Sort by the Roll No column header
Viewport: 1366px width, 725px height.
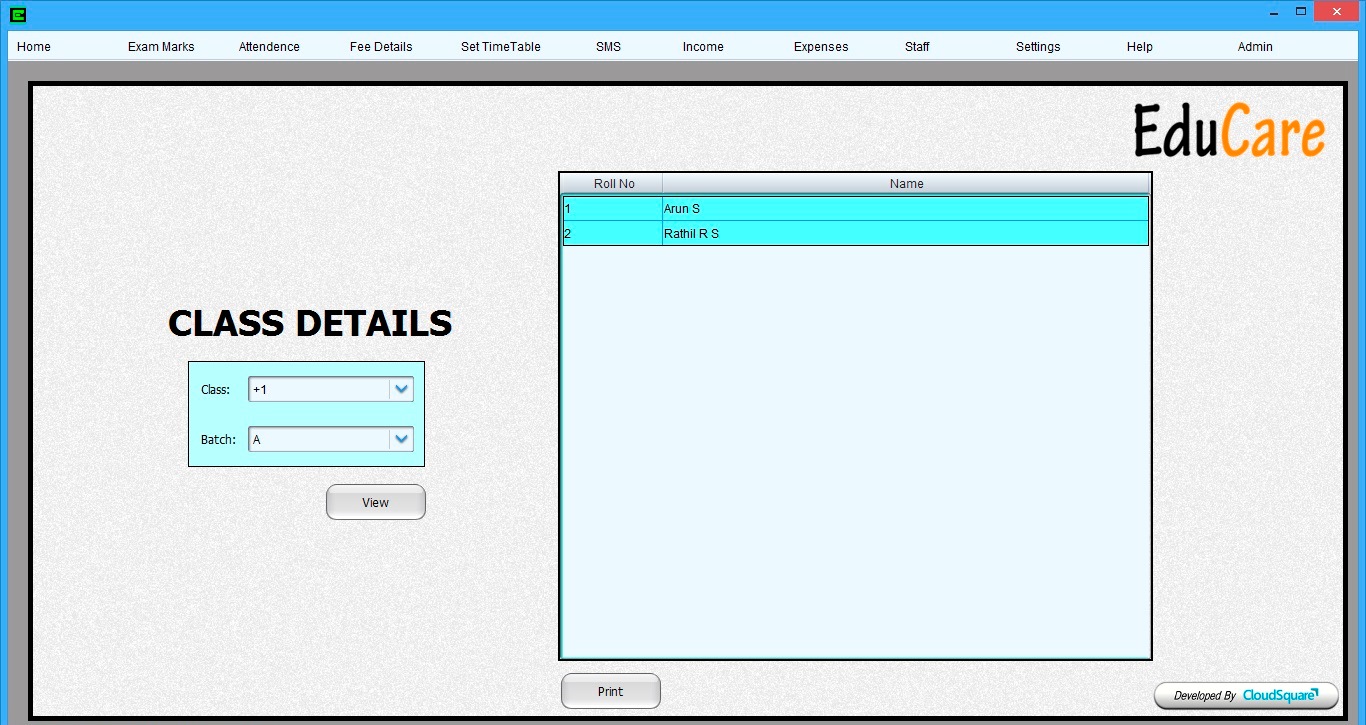[613, 184]
